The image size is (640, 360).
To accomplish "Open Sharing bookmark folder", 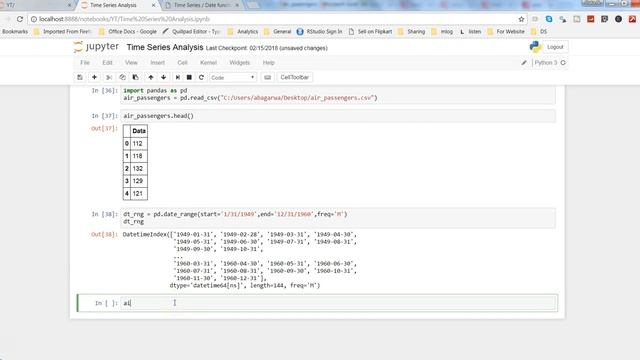I will click(411, 31).
